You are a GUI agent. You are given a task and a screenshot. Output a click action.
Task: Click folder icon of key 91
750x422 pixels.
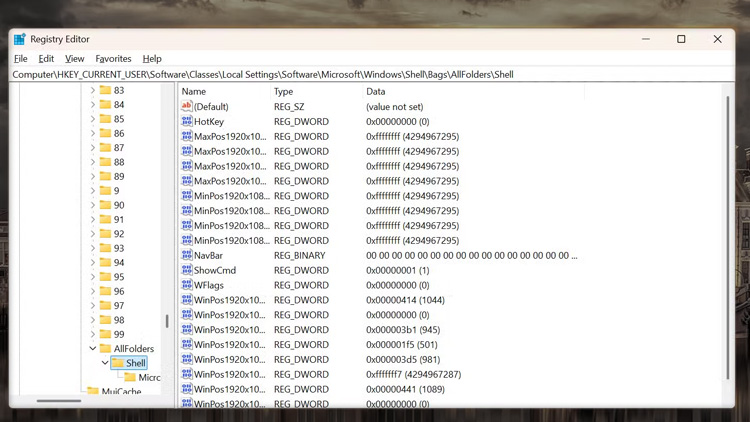(x=105, y=219)
